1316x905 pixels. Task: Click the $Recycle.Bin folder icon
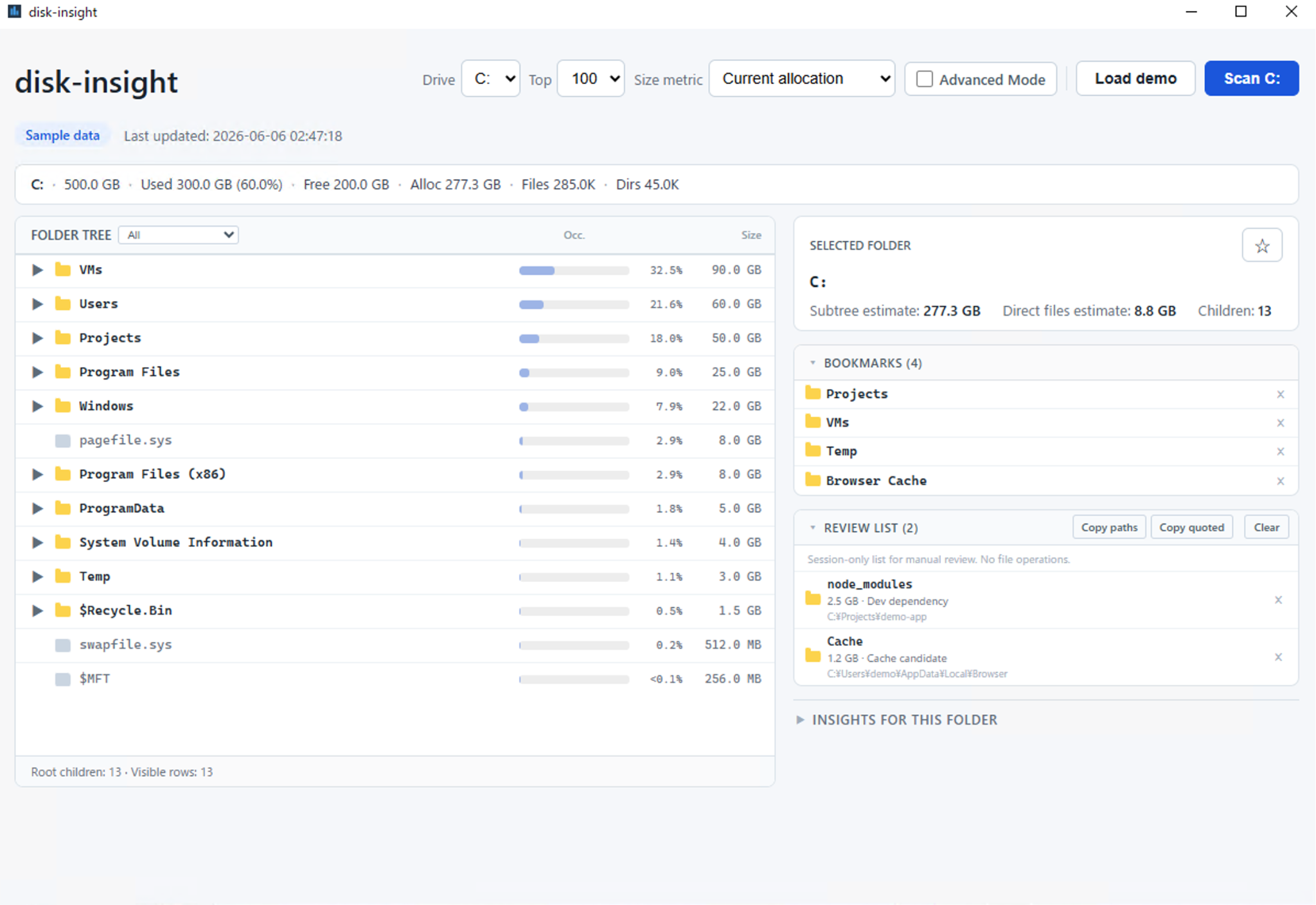(62, 610)
